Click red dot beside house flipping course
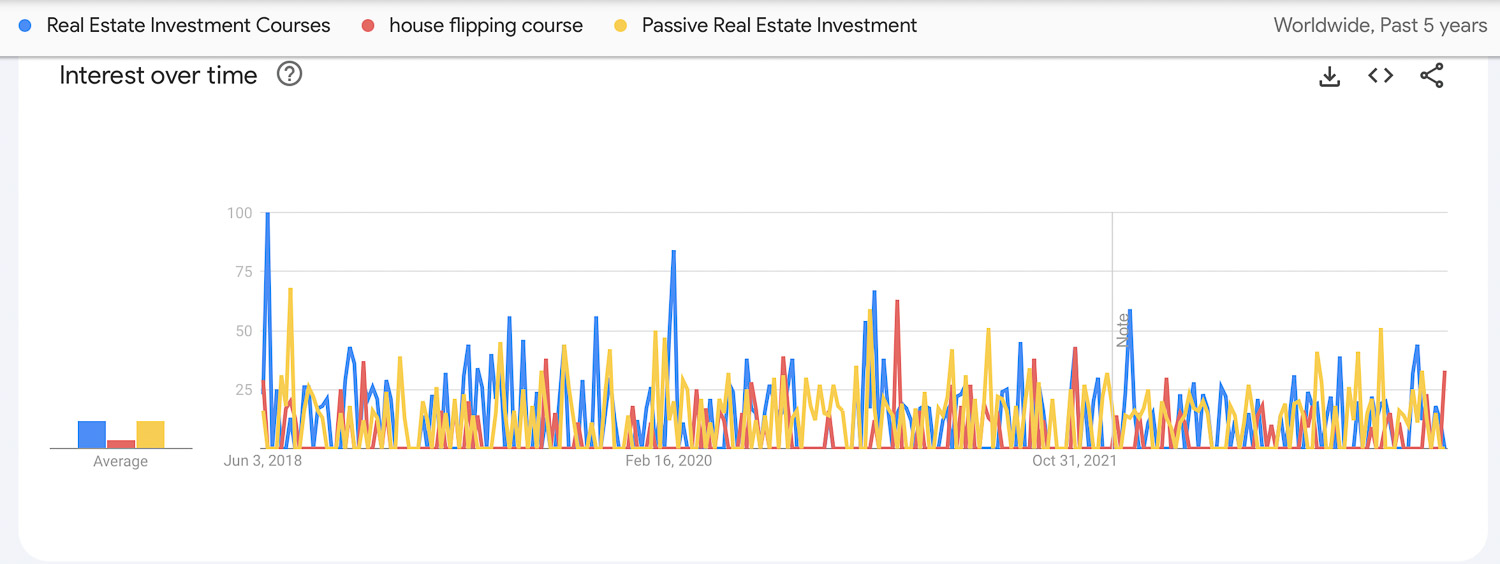The height and width of the screenshot is (564, 1500). [x=368, y=26]
